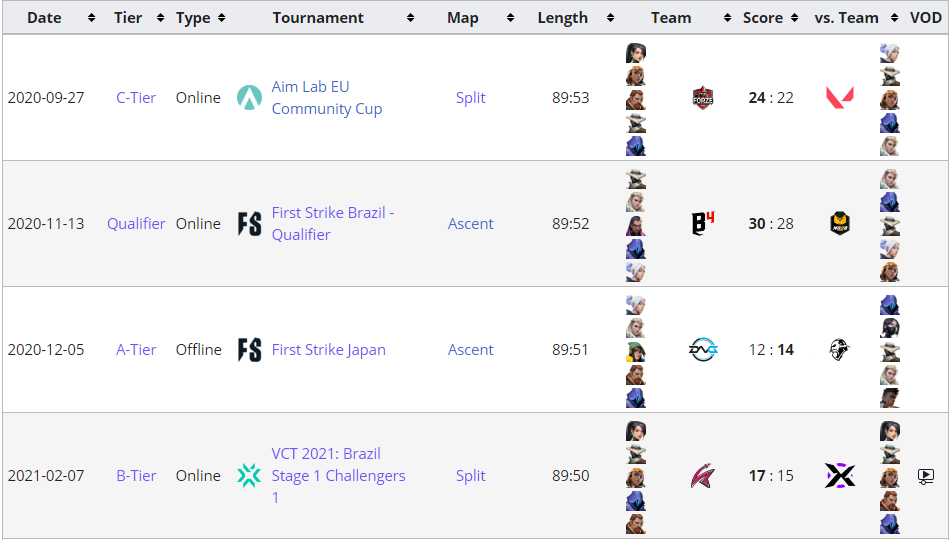Click the Aim Lab tournament icon
This screenshot has height=540, width=952.
point(249,98)
